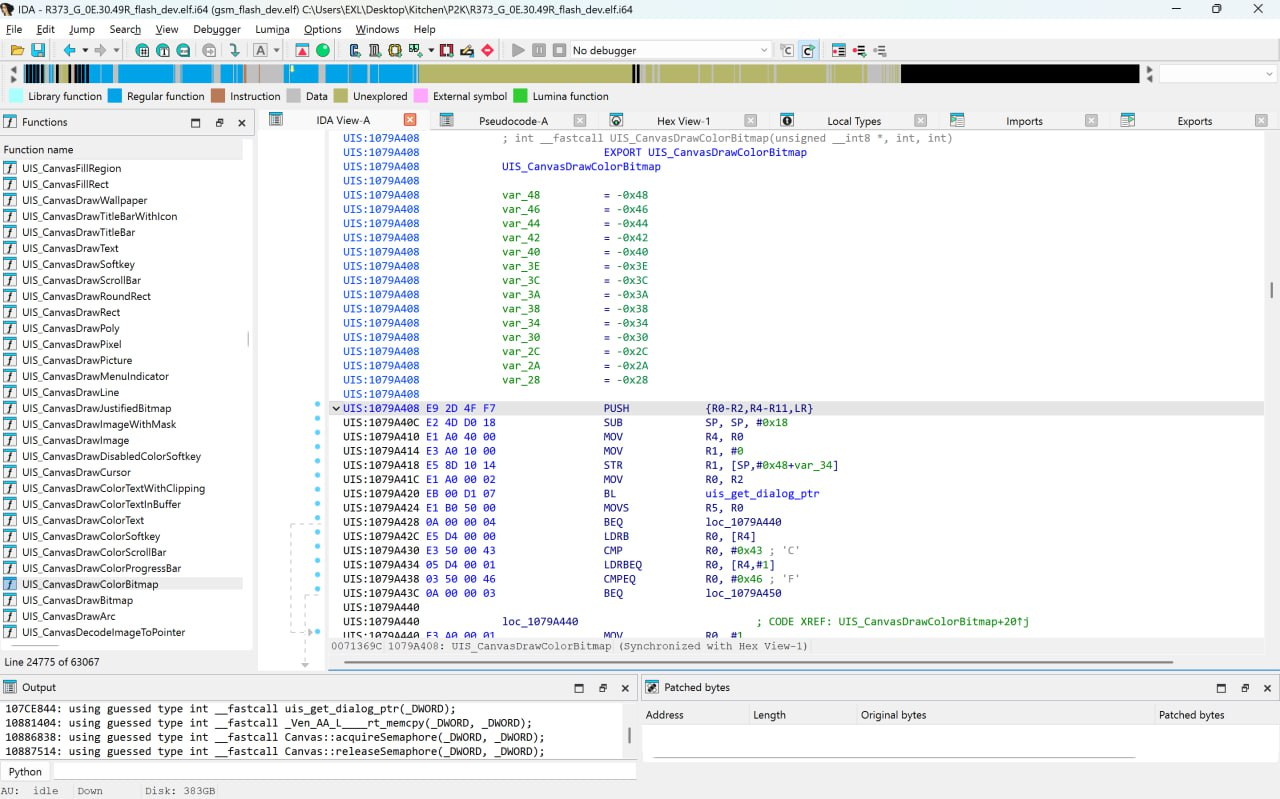
Task: Click the green circle toolbar icon
Action: coord(323,50)
